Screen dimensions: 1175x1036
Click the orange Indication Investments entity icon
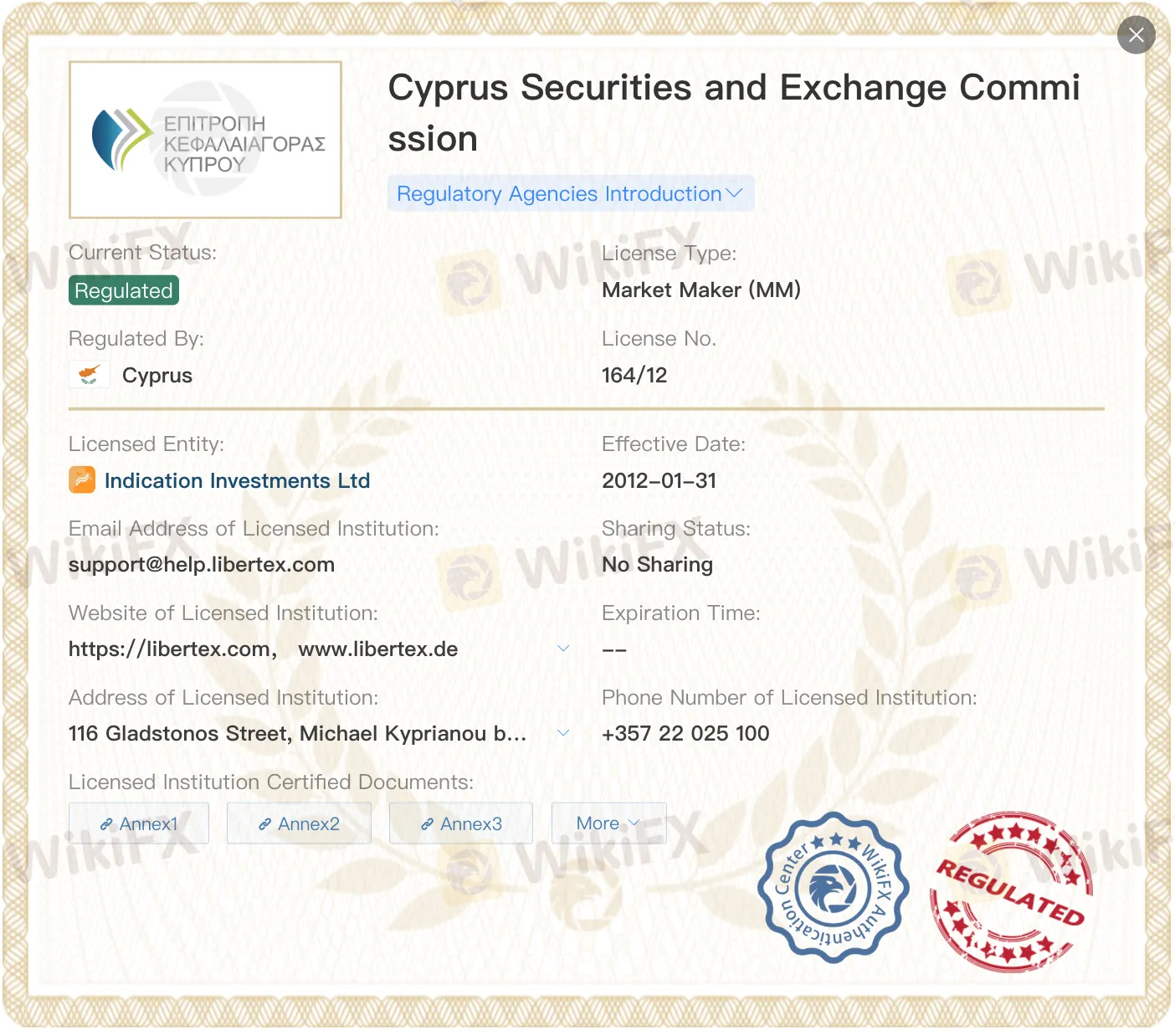82,480
